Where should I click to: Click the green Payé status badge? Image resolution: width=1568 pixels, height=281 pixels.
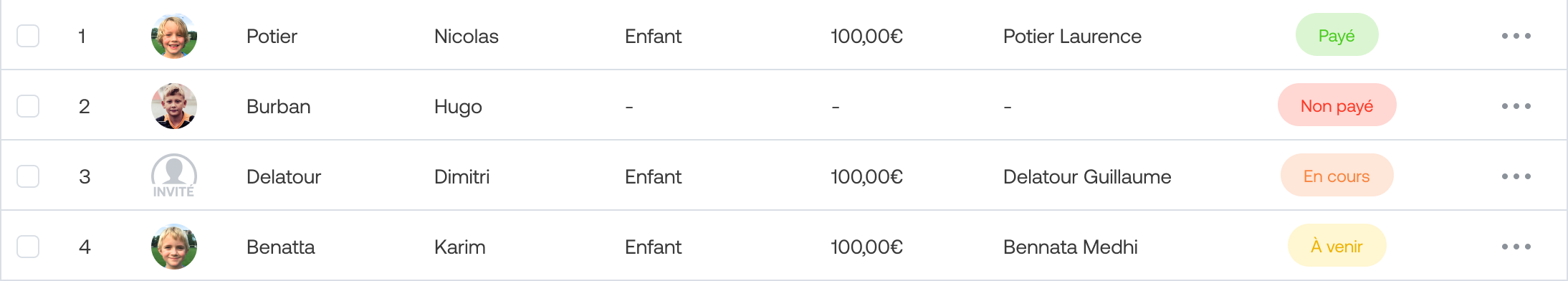click(1337, 35)
